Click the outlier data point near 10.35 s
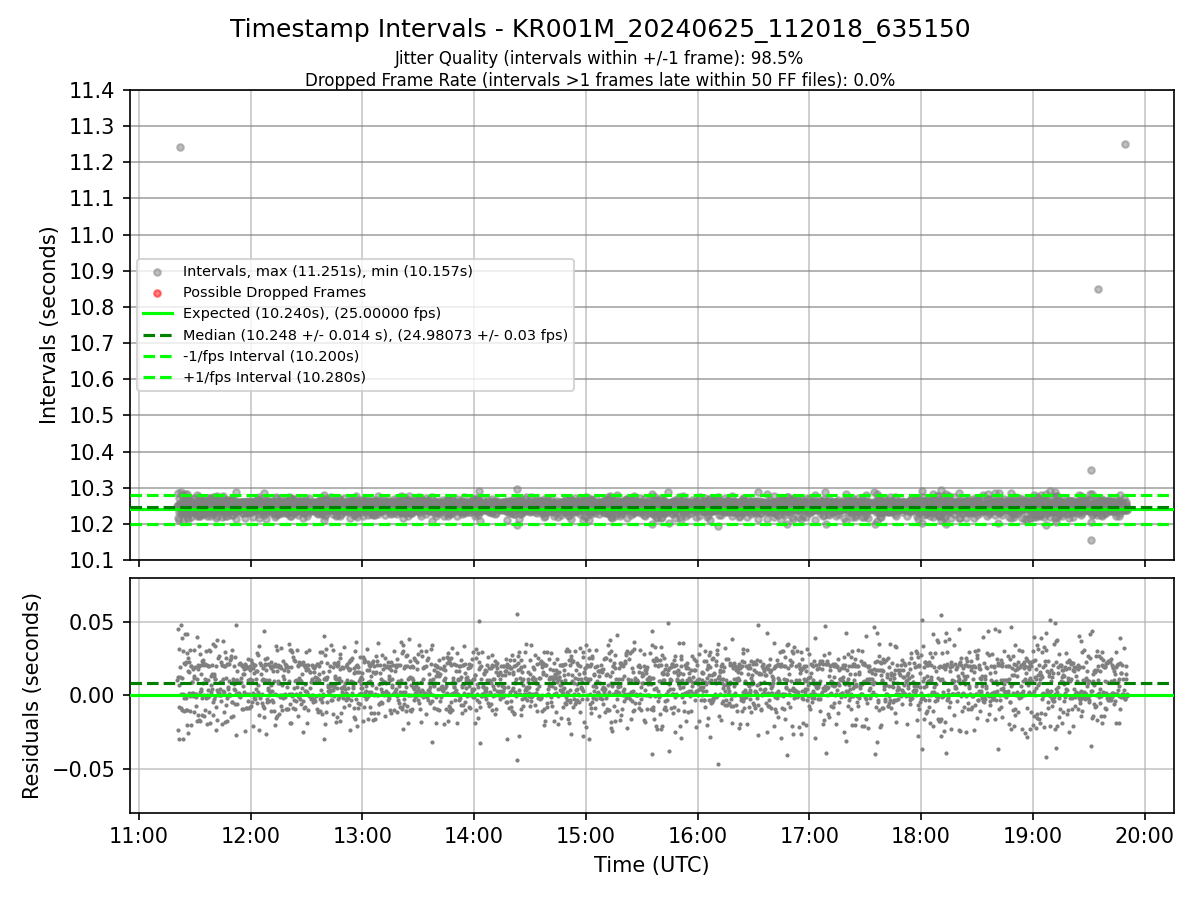1200x900 pixels. click(1091, 470)
